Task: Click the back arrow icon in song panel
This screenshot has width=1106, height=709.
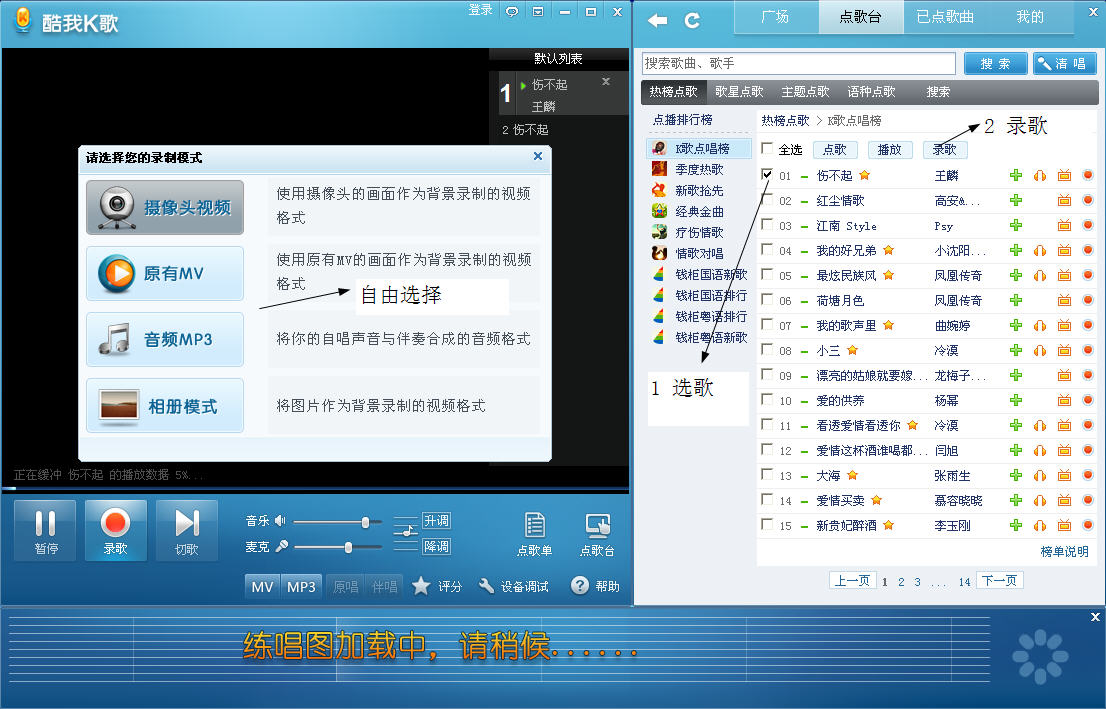Action: [657, 20]
